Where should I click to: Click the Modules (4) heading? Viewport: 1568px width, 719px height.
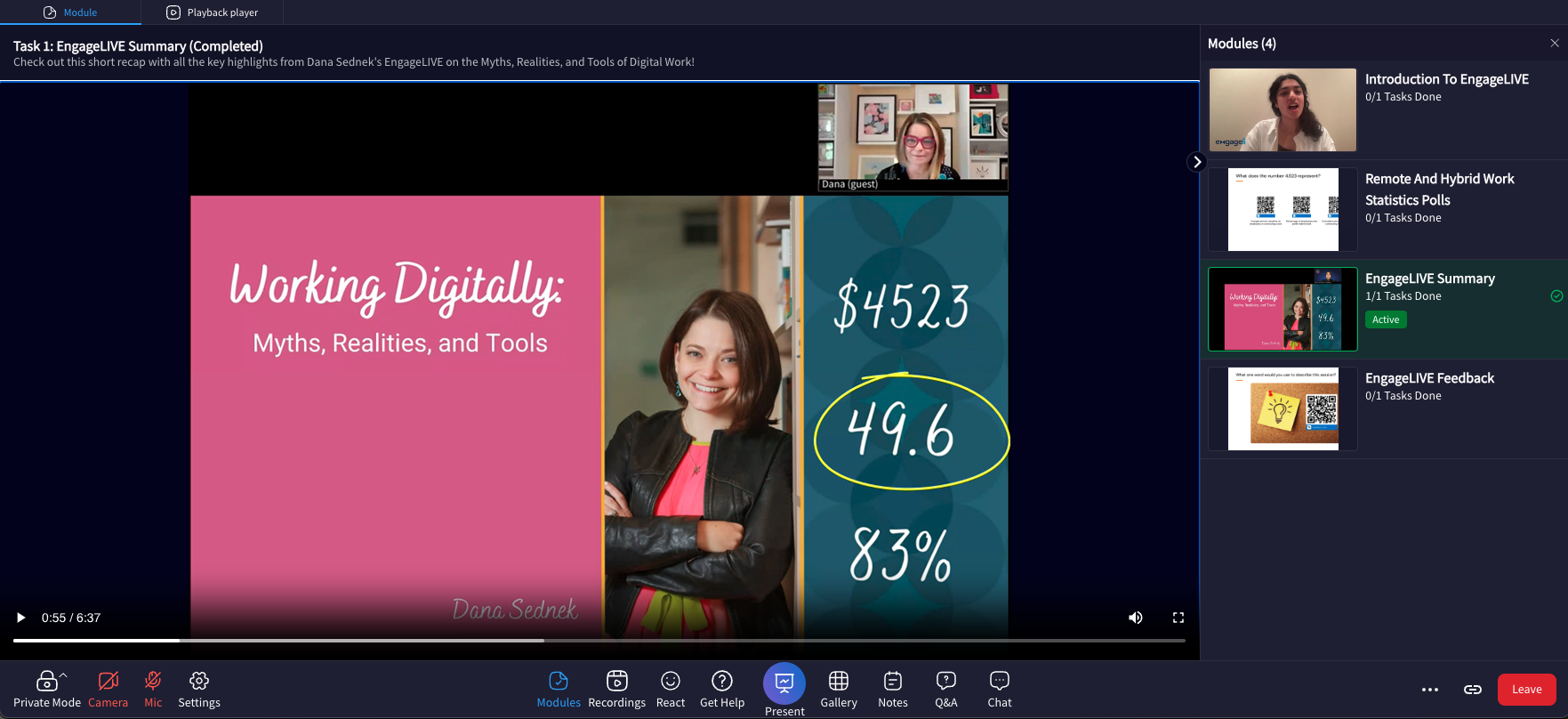point(1242,44)
